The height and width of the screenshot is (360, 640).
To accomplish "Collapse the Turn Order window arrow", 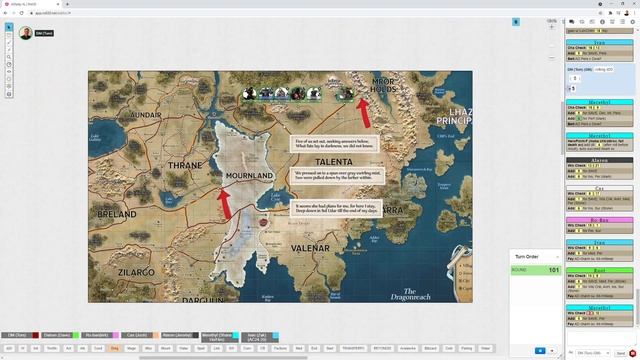I will (x=558, y=257).
